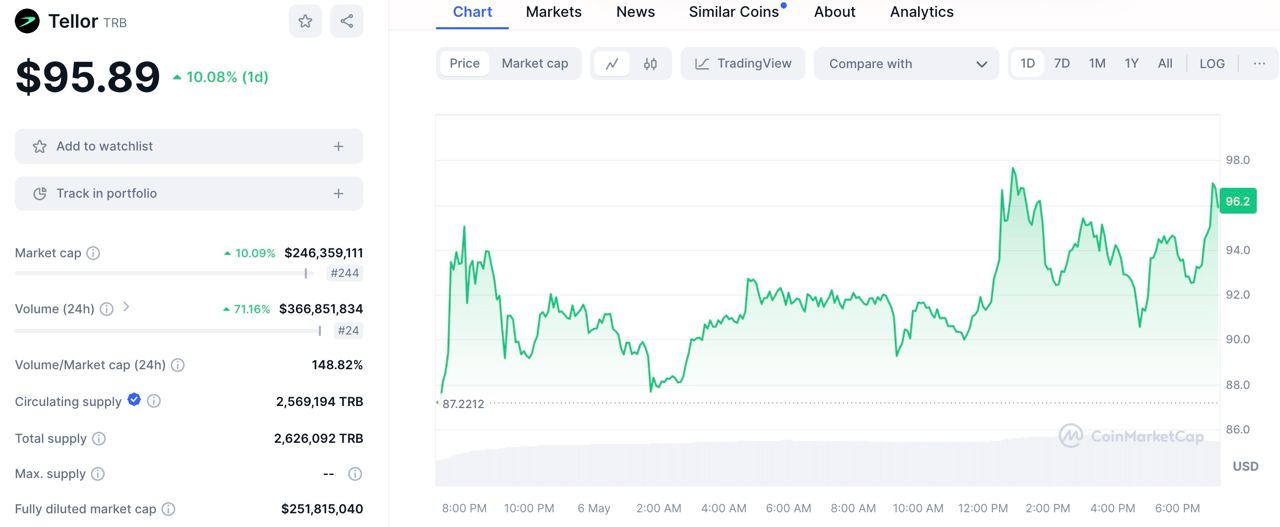1280x527 pixels.
Task: Select the All time range
Action: (x=1165, y=63)
